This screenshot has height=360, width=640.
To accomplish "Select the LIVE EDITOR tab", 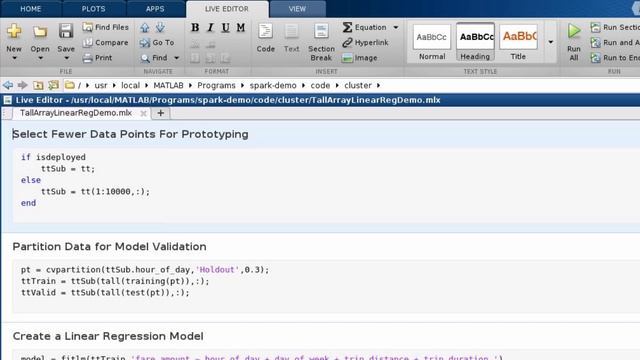I will coord(227,9).
